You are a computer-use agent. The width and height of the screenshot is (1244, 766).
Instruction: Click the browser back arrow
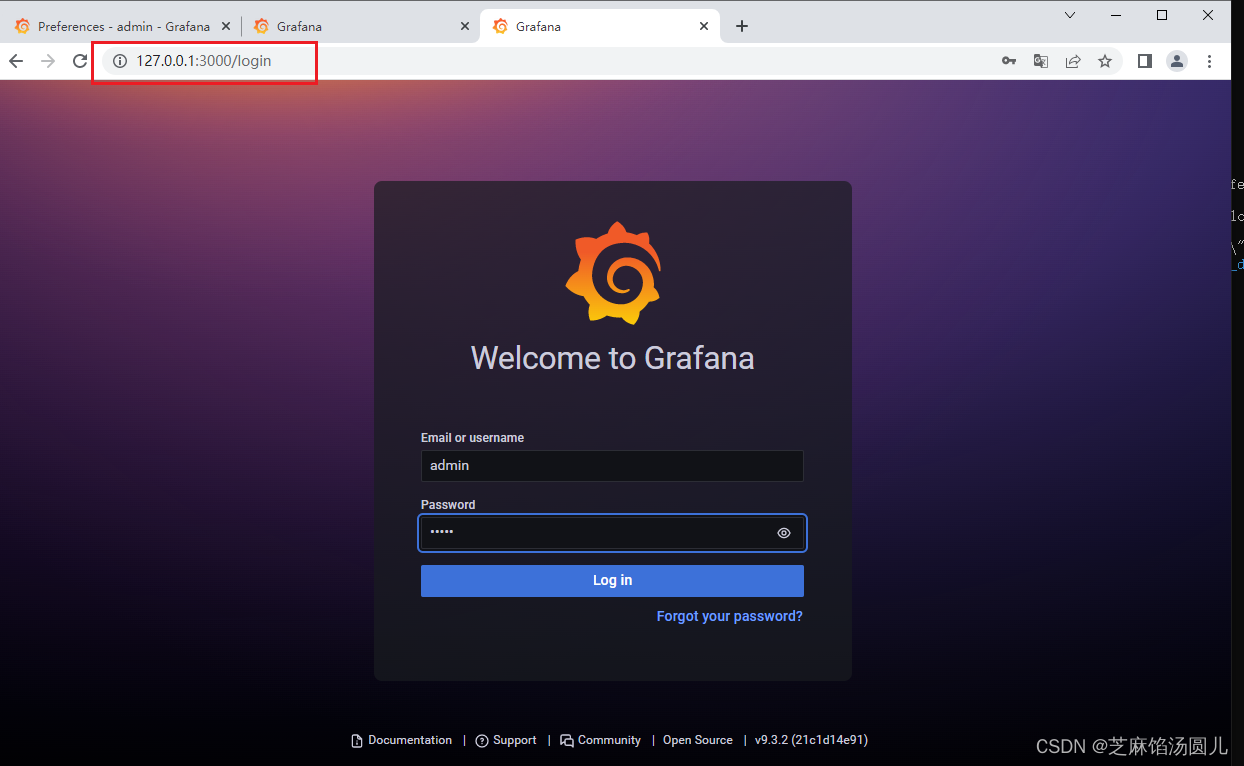pos(16,61)
